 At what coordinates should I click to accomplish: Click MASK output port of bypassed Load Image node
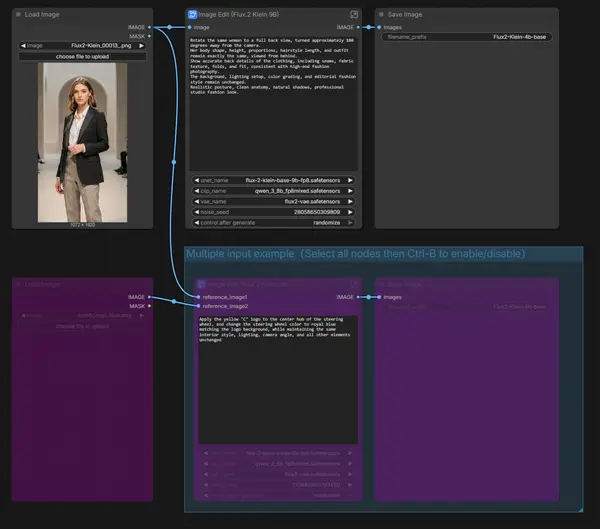149,306
